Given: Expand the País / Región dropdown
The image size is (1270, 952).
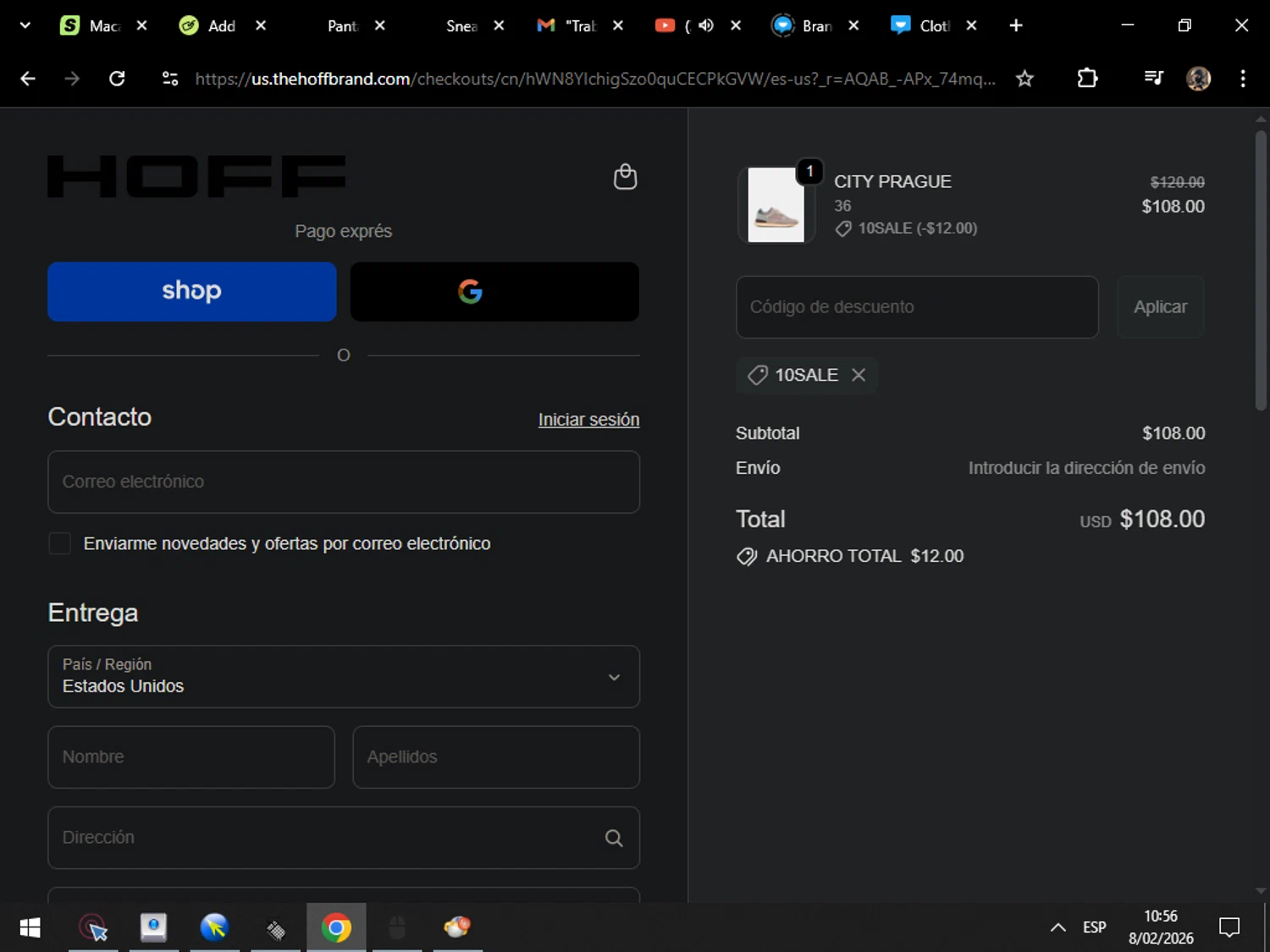Looking at the screenshot, I should [x=344, y=677].
